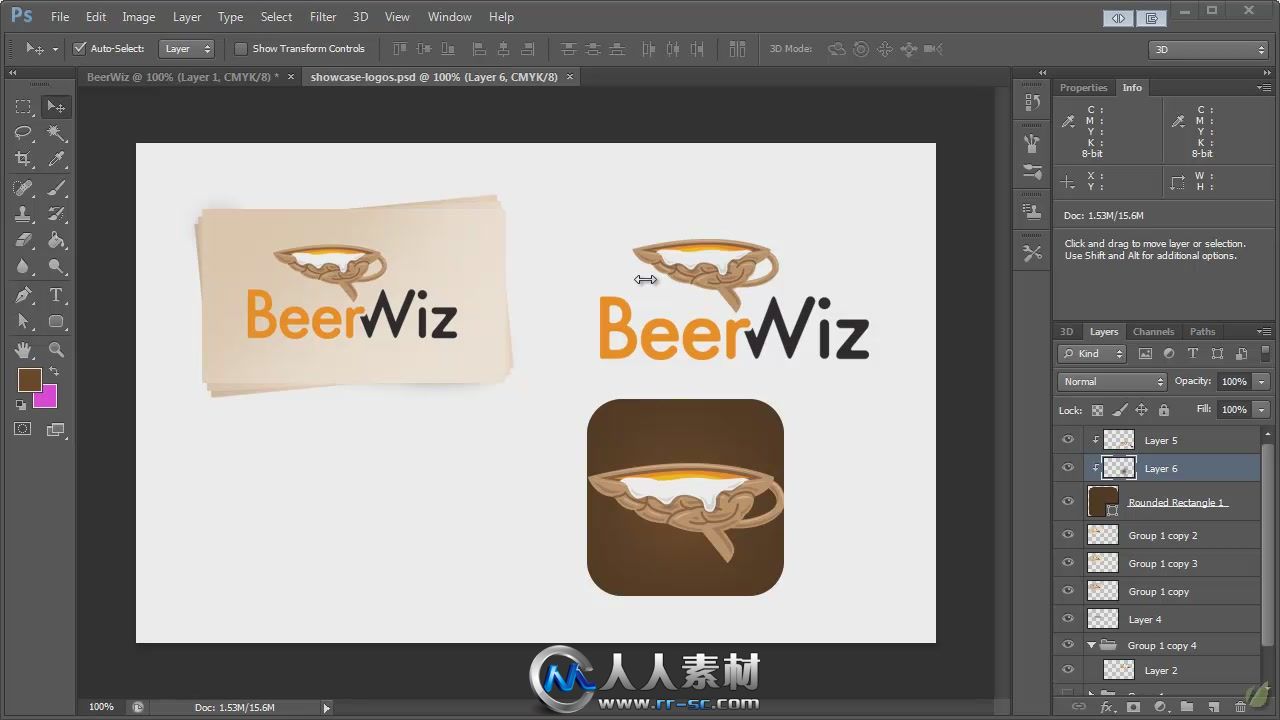
Task: Select the Path Selection tool
Action: (x=23, y=322)
